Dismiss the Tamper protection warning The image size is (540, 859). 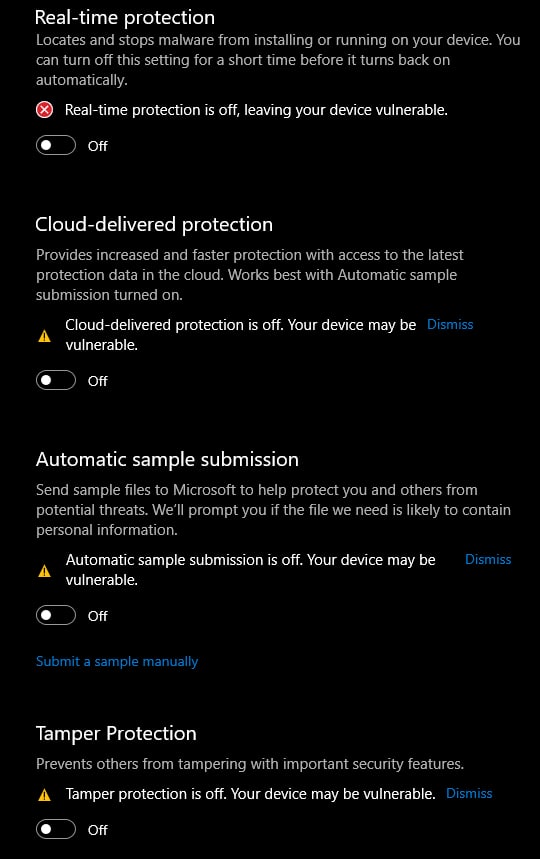tap(469, 793)
